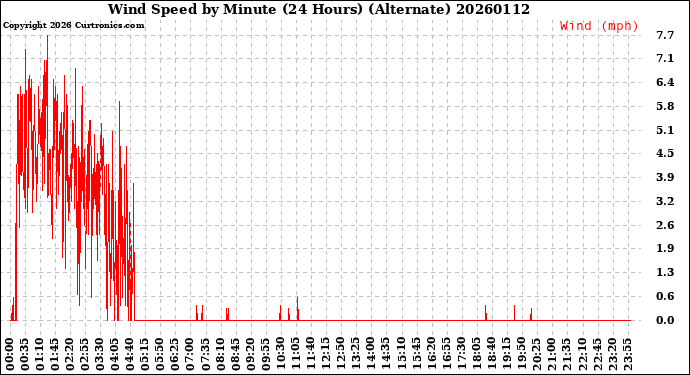Click the 3.2 y-axis value
Image resolution: width=690 pixels, height=375 pixels.
pos(665,201)
